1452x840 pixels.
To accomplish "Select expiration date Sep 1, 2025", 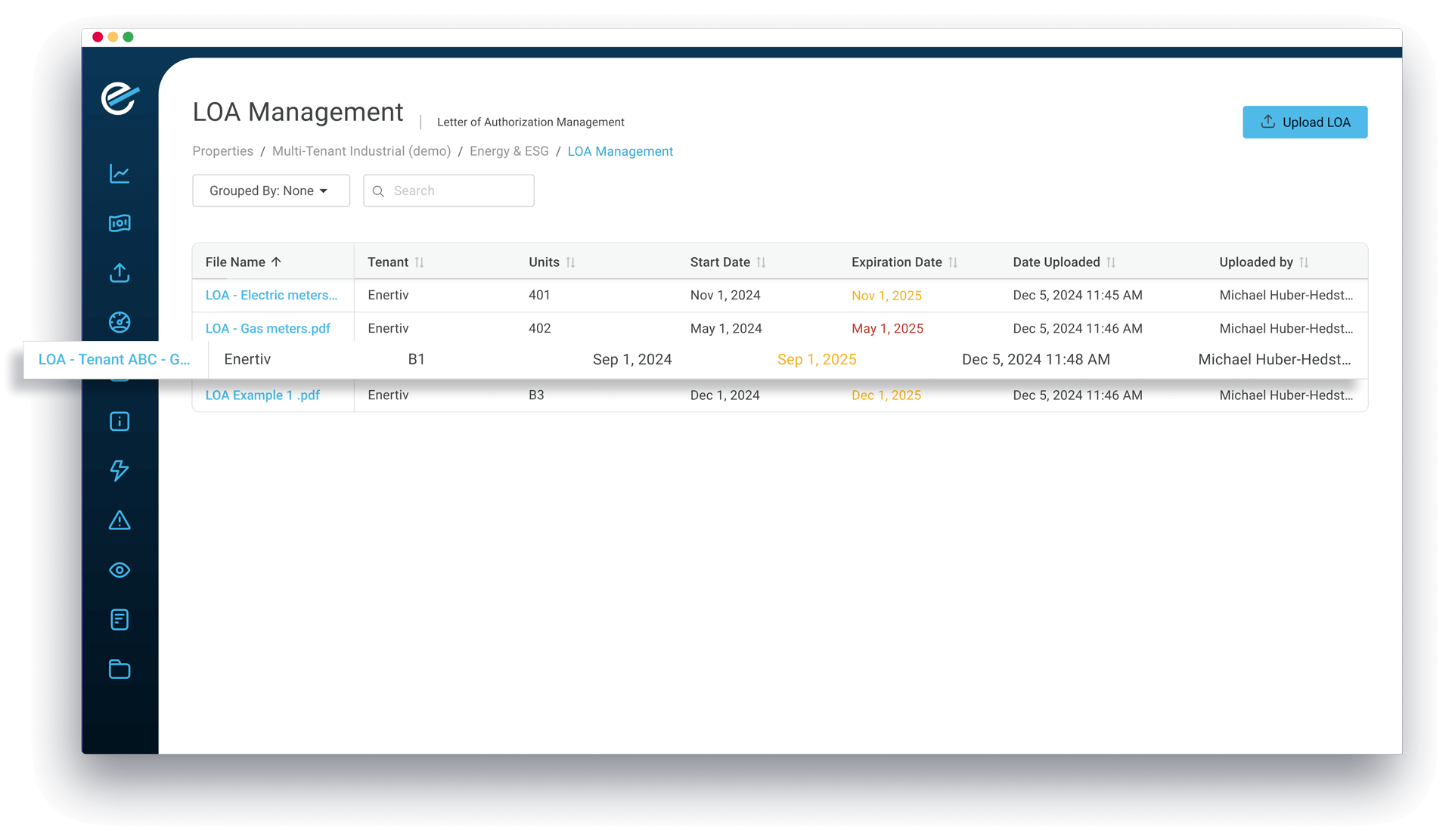I will point(817,359).
